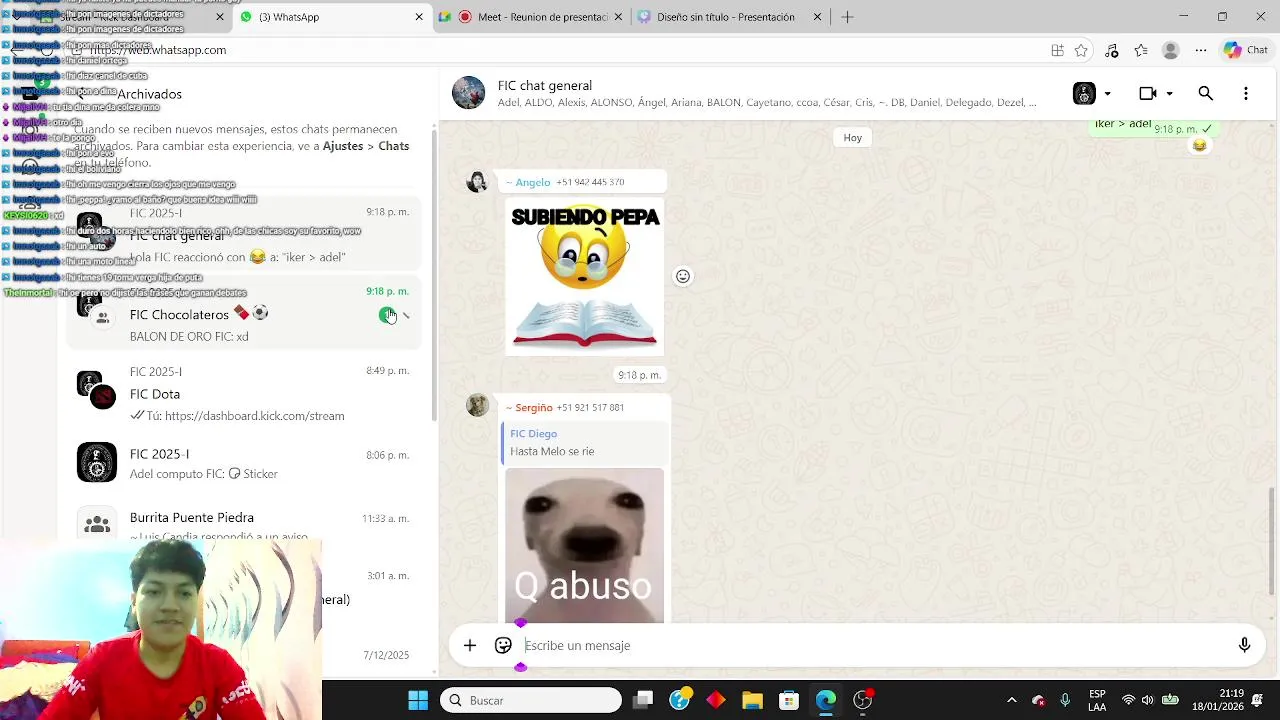This screenshot has width=1280, height=720.
Task: Open the microphone tray icon
Action: pyautogui.click(x=1065, y=700)
